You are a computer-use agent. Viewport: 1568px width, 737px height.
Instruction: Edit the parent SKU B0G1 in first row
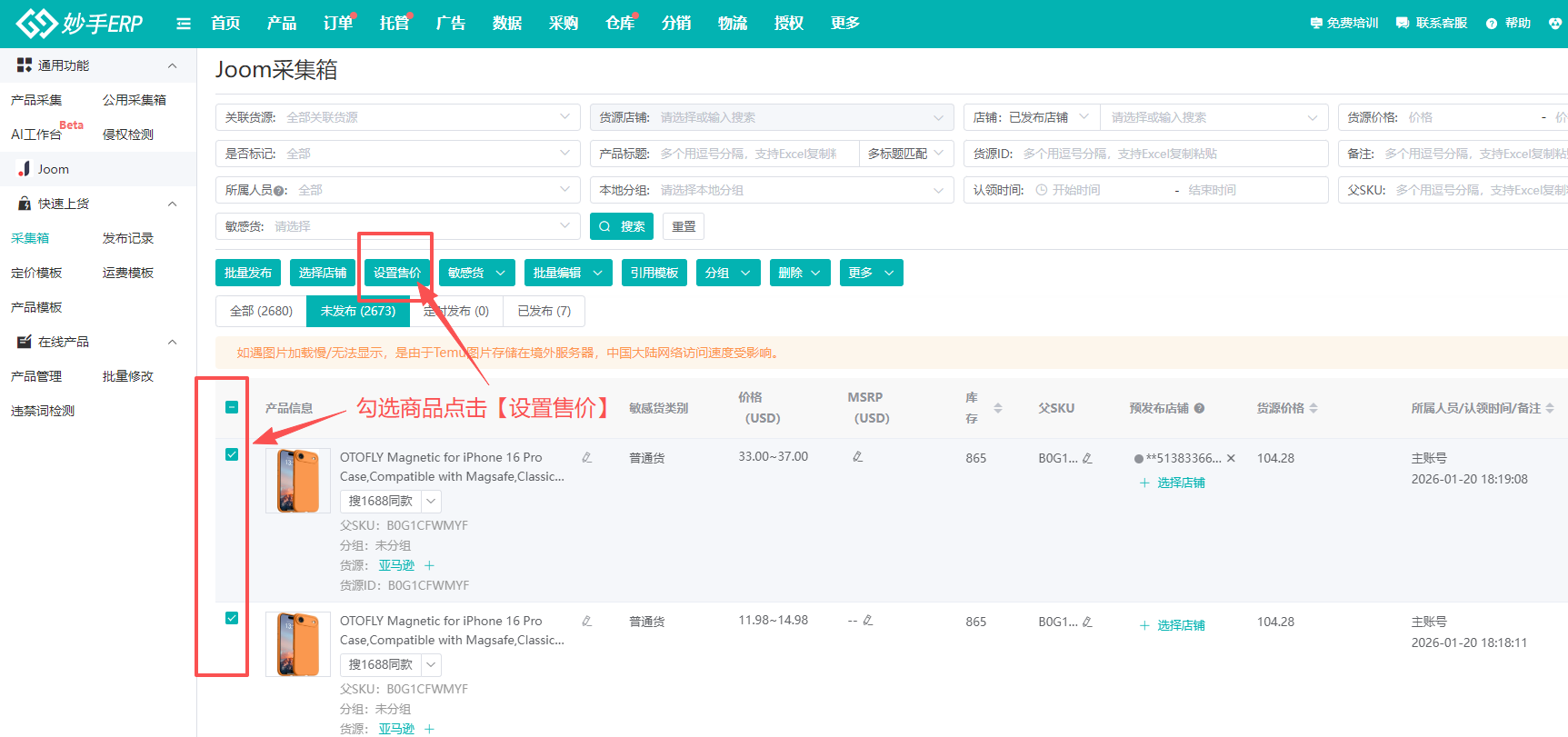point(1087,458)
